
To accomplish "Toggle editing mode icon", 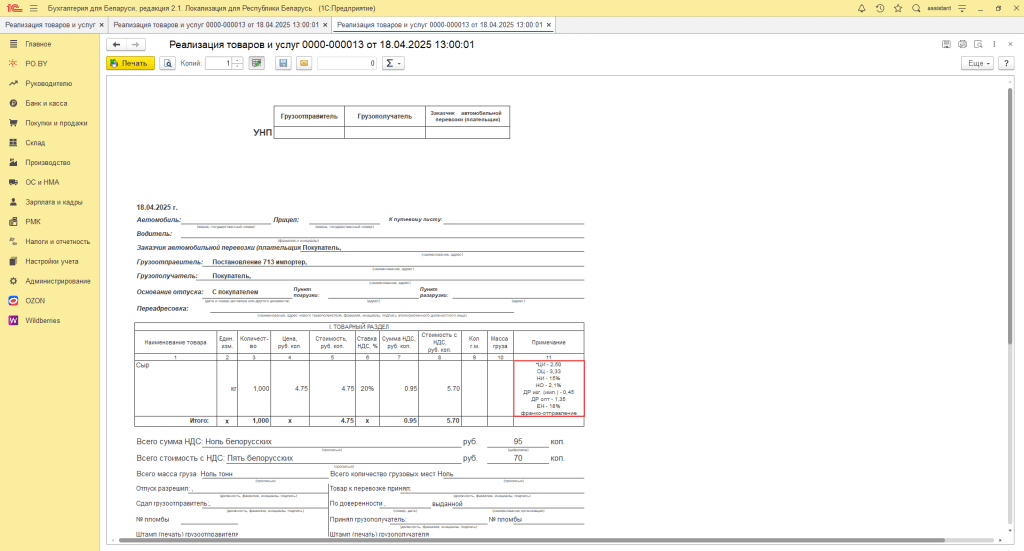I will [x=257, y=63].
